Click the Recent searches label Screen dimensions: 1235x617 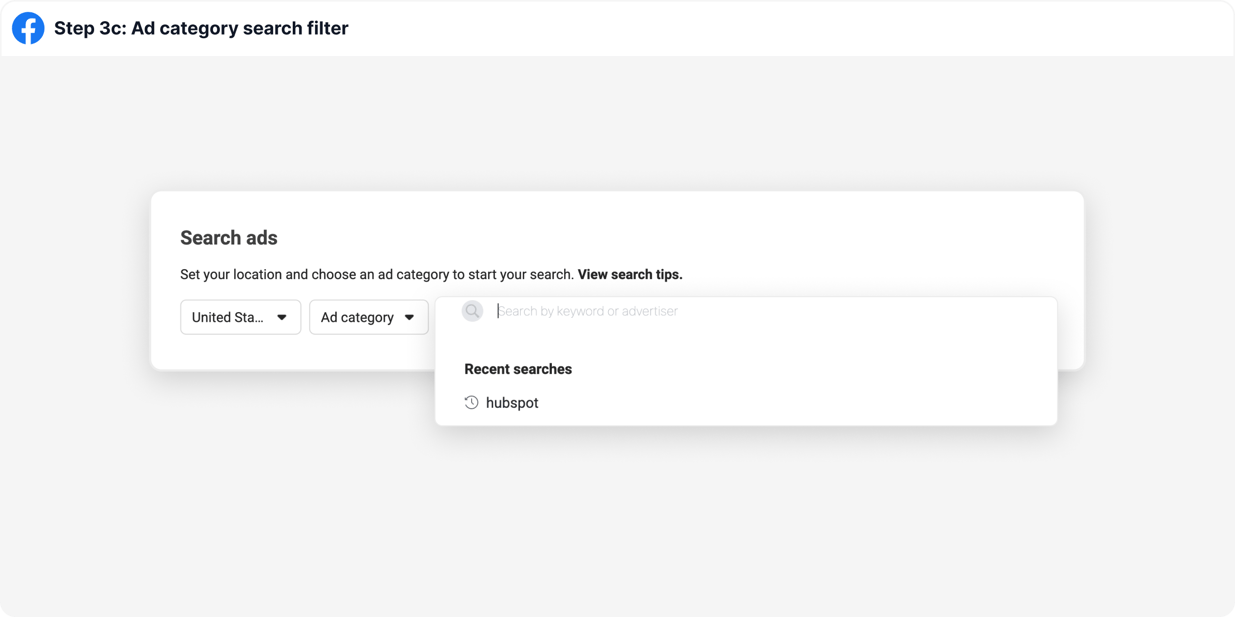[518, 369]
